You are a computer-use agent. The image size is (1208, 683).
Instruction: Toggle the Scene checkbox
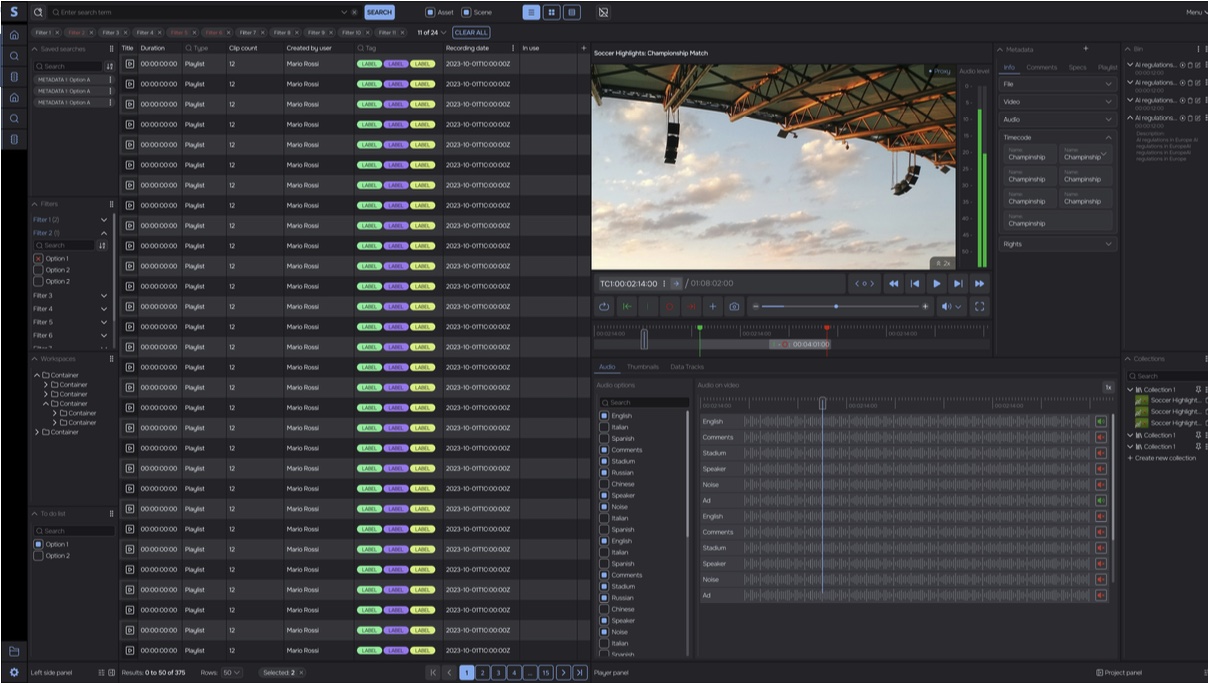point(466,12)
